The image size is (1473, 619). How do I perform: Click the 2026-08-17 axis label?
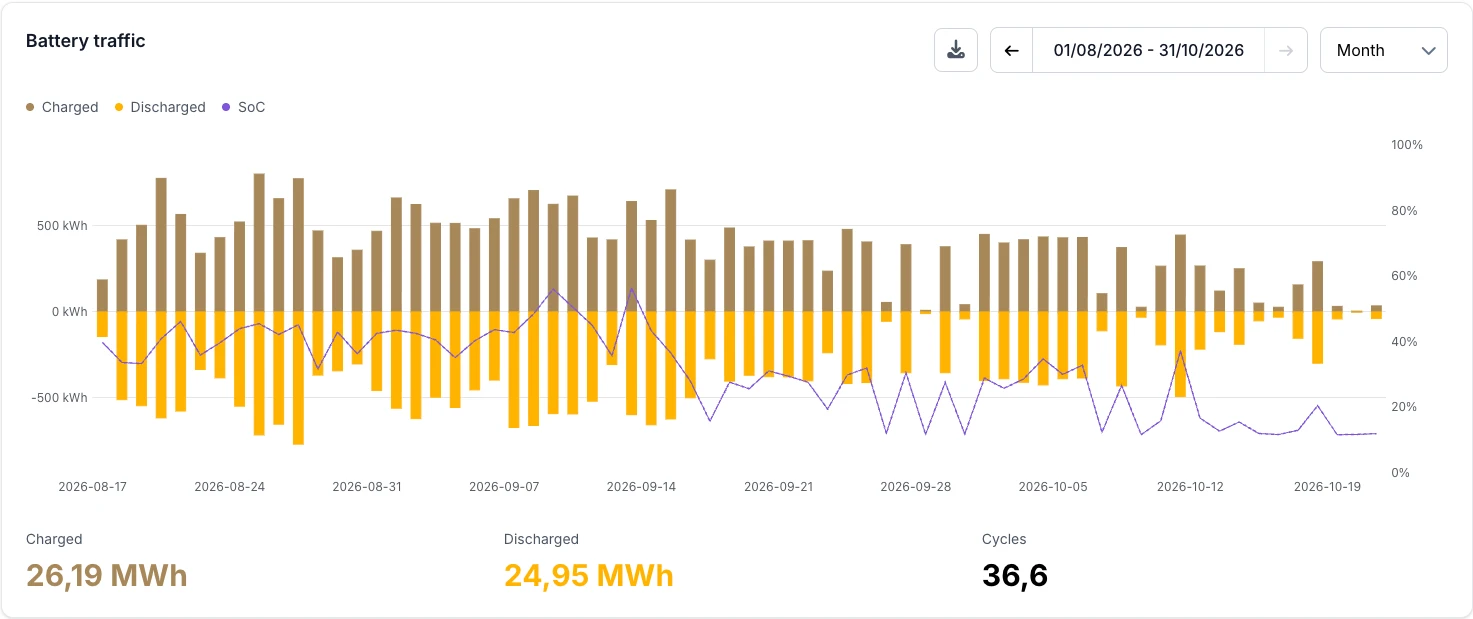pos(92,487)
